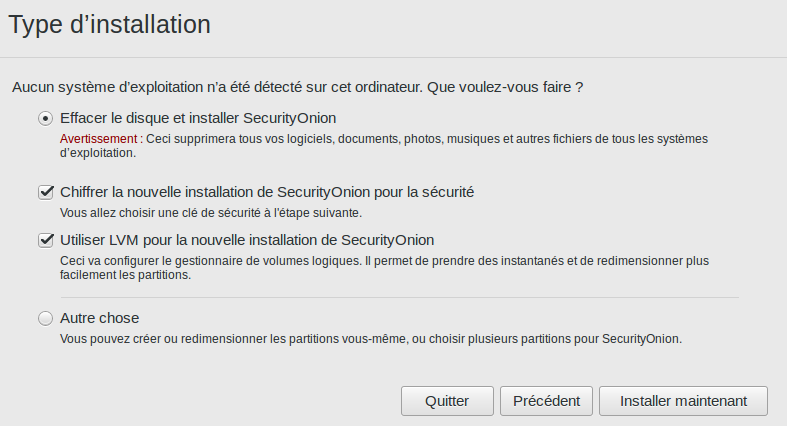Click the horizontal separator above "Autre chose"

(x=399, y=297)
